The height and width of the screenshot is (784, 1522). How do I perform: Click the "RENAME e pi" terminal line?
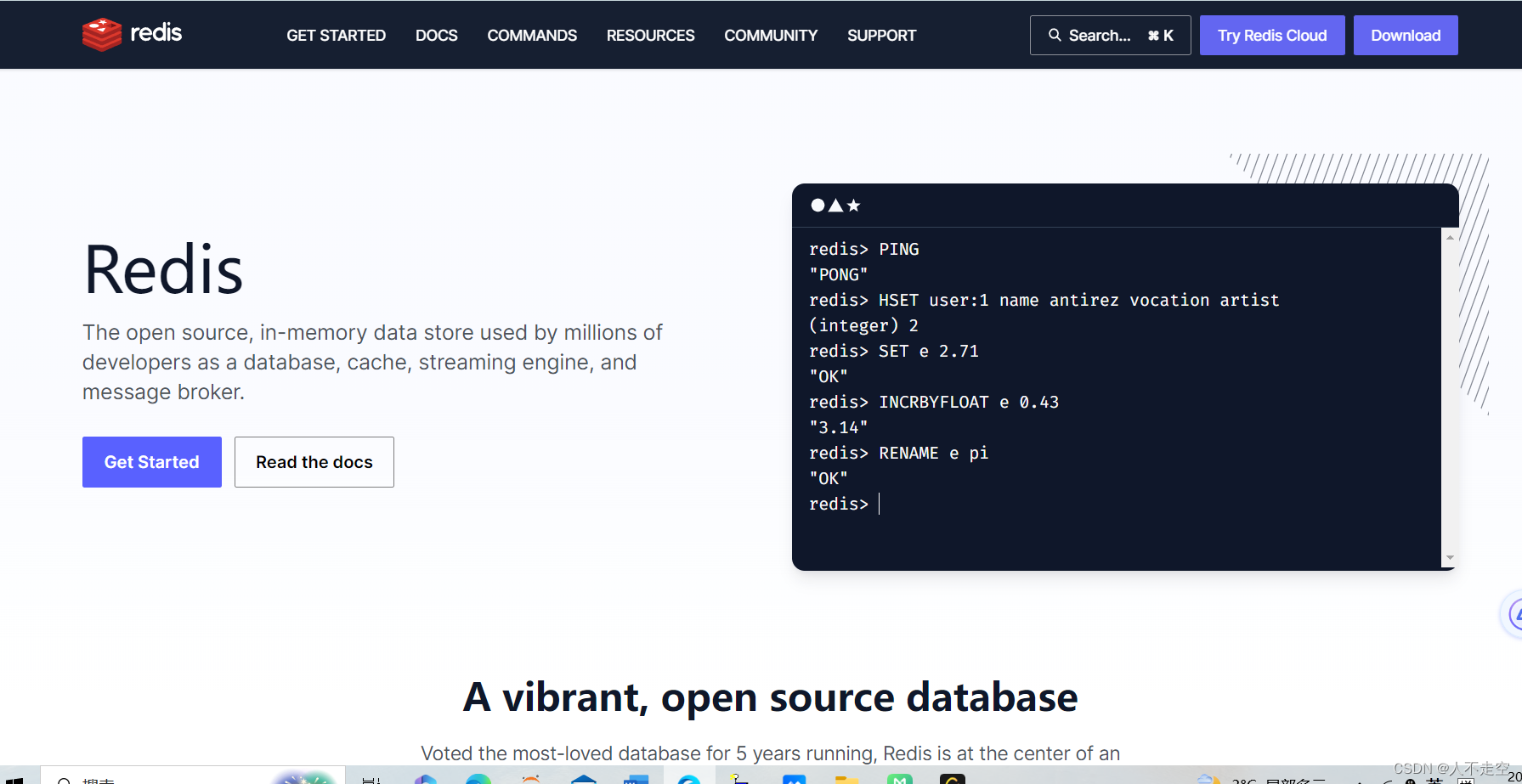(x=898, y=453)
